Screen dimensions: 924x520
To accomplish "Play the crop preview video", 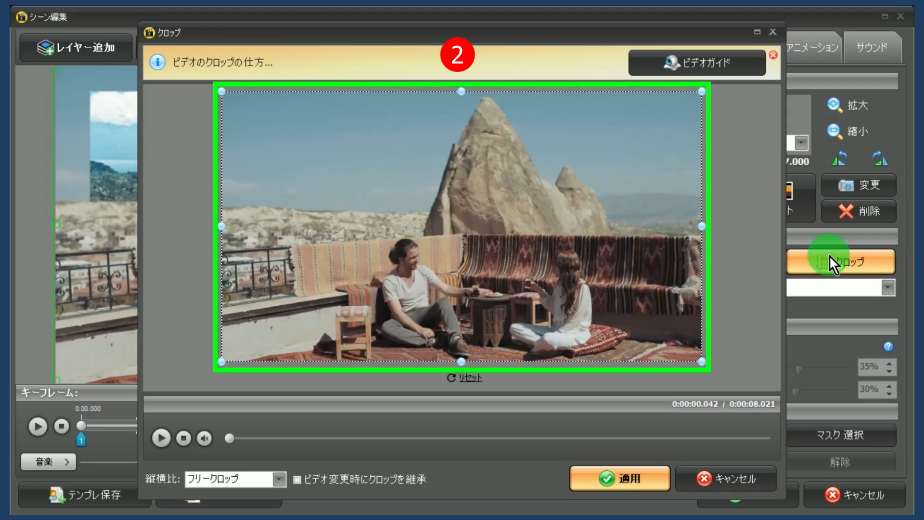I will pyautogui.click(x=161, y=438).
